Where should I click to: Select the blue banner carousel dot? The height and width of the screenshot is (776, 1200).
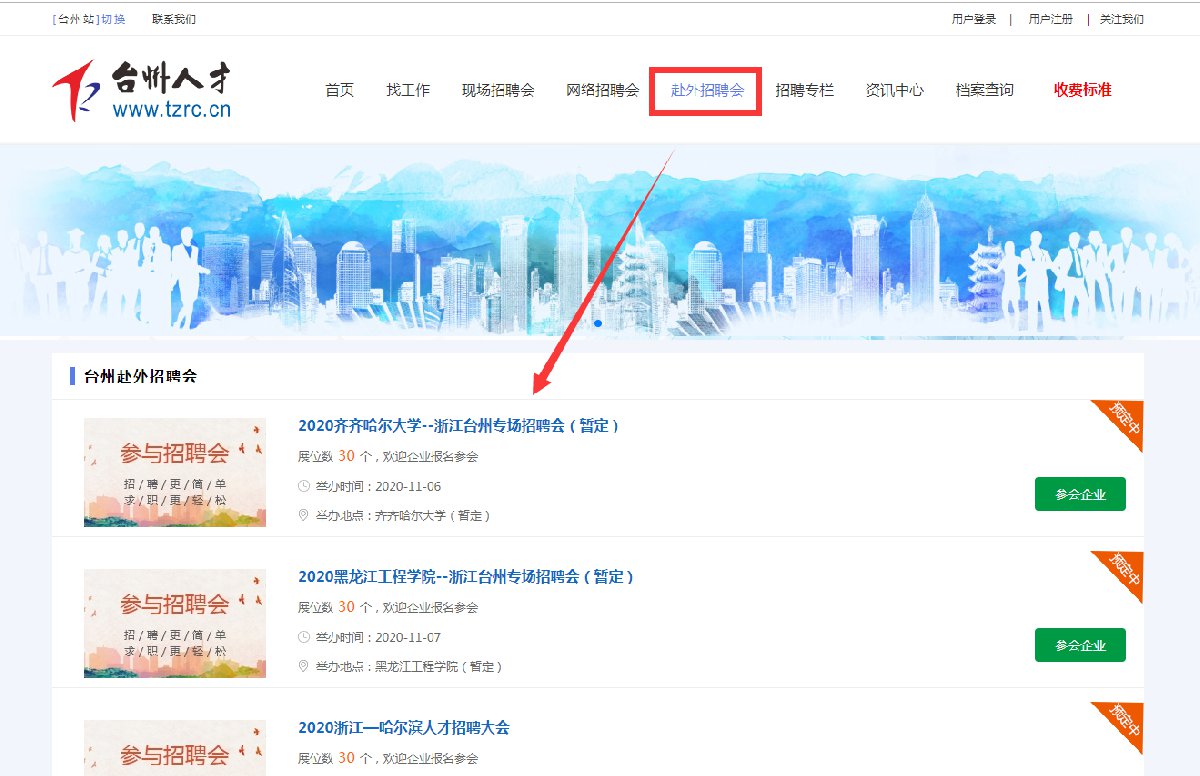[598, 323]
